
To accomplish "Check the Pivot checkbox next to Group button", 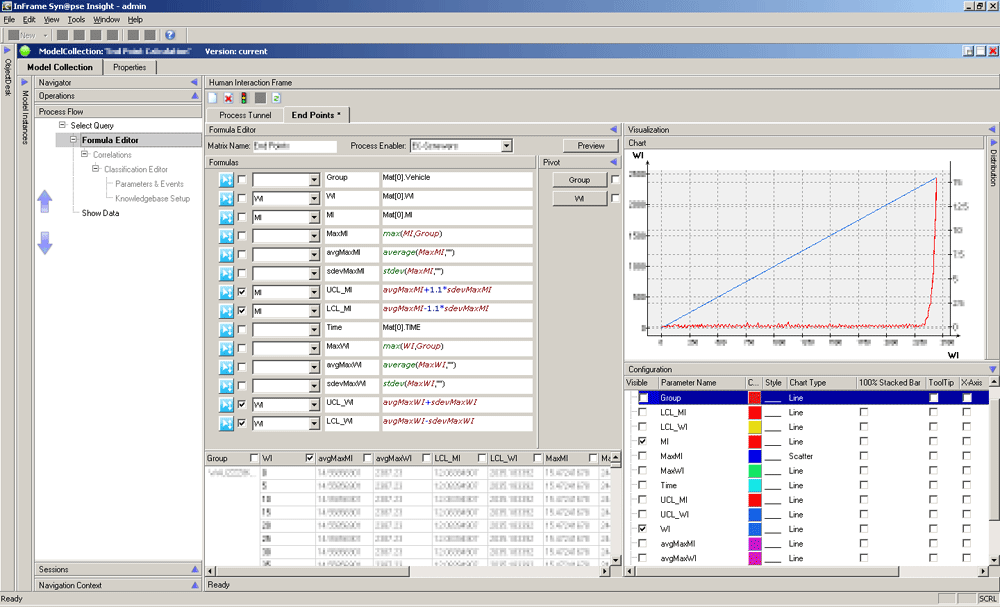I will pyautogui.click(x=614, y=180).
